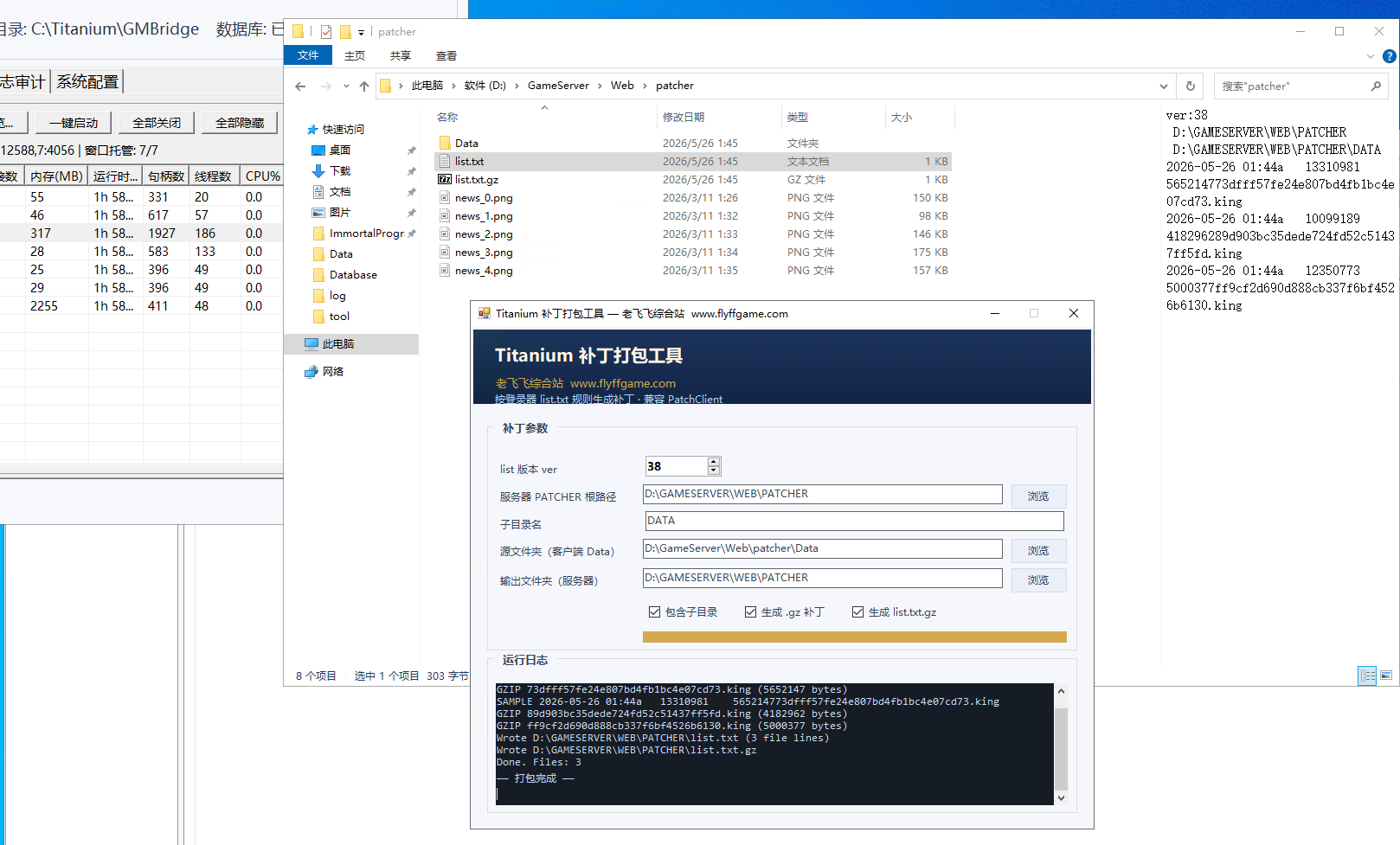
Task: Switch to details view in the status bar
Action: coord(1368,675)
